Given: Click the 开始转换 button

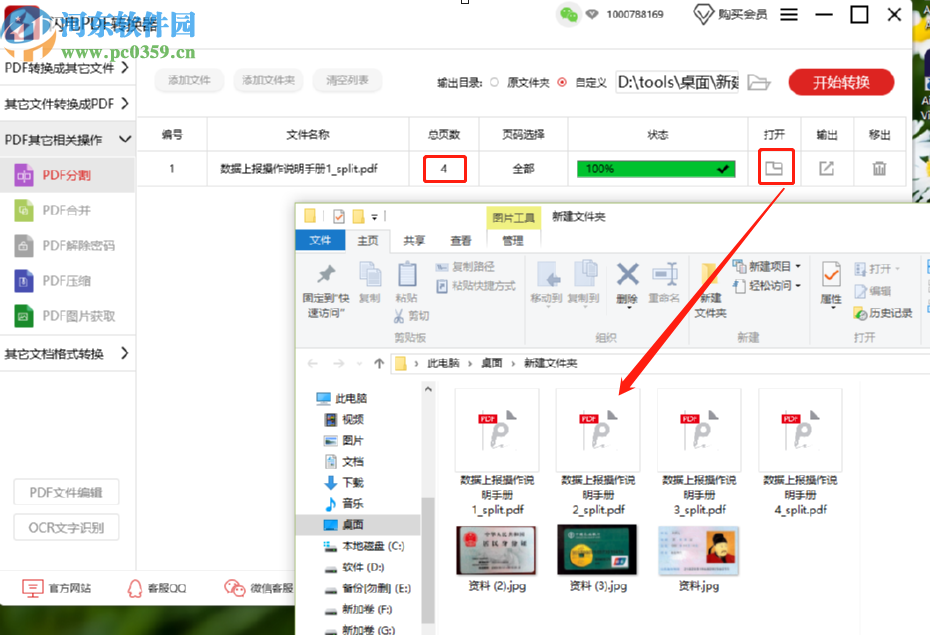Looking at the screenshot, I should click(841, 84).
